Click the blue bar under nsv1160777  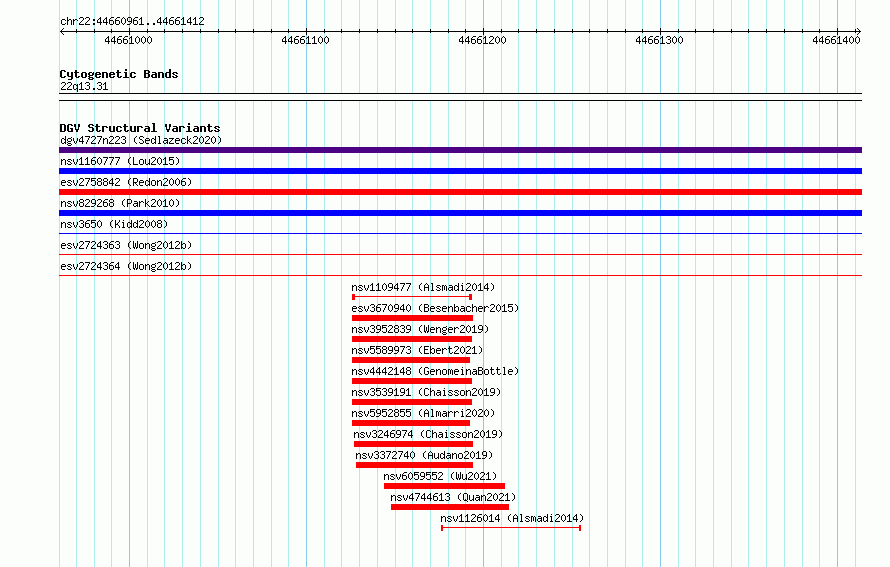click(x=460, y=171)
